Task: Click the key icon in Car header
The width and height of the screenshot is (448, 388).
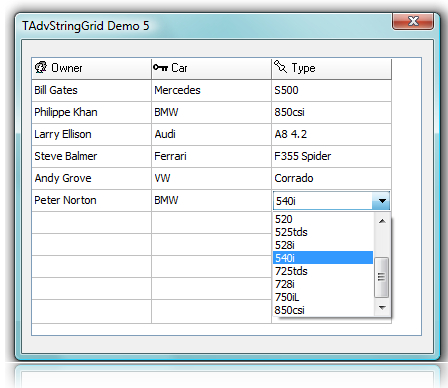Action: click(x=160, y=68)
